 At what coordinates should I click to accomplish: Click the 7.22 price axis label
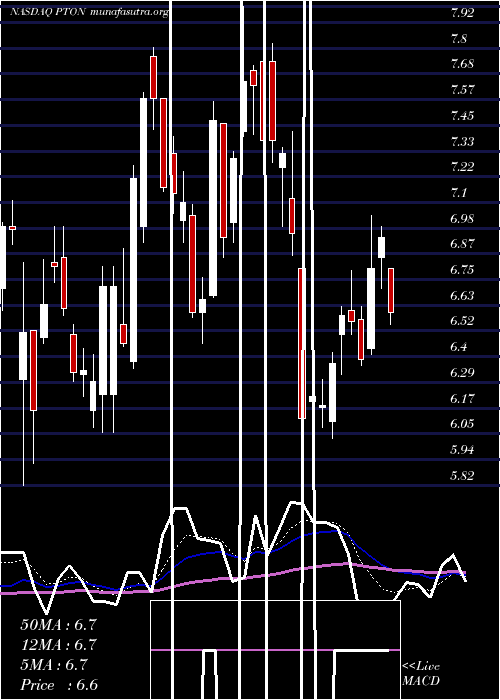462,167
